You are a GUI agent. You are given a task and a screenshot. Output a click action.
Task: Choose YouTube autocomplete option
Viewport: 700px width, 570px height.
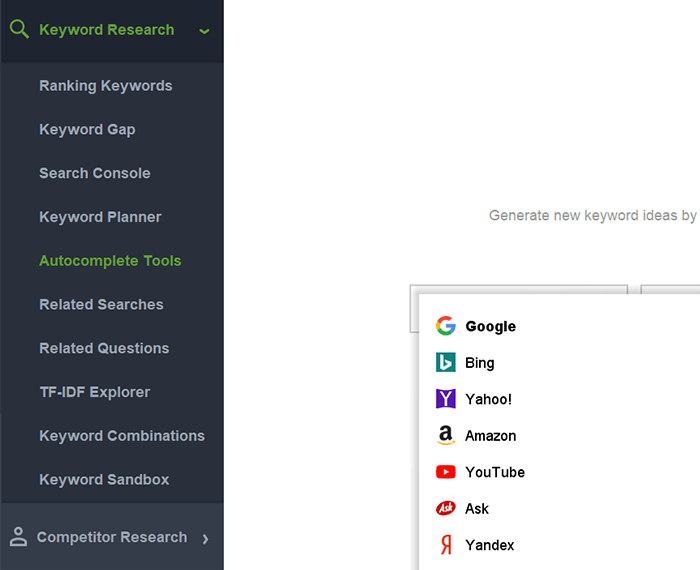(495, 472)
